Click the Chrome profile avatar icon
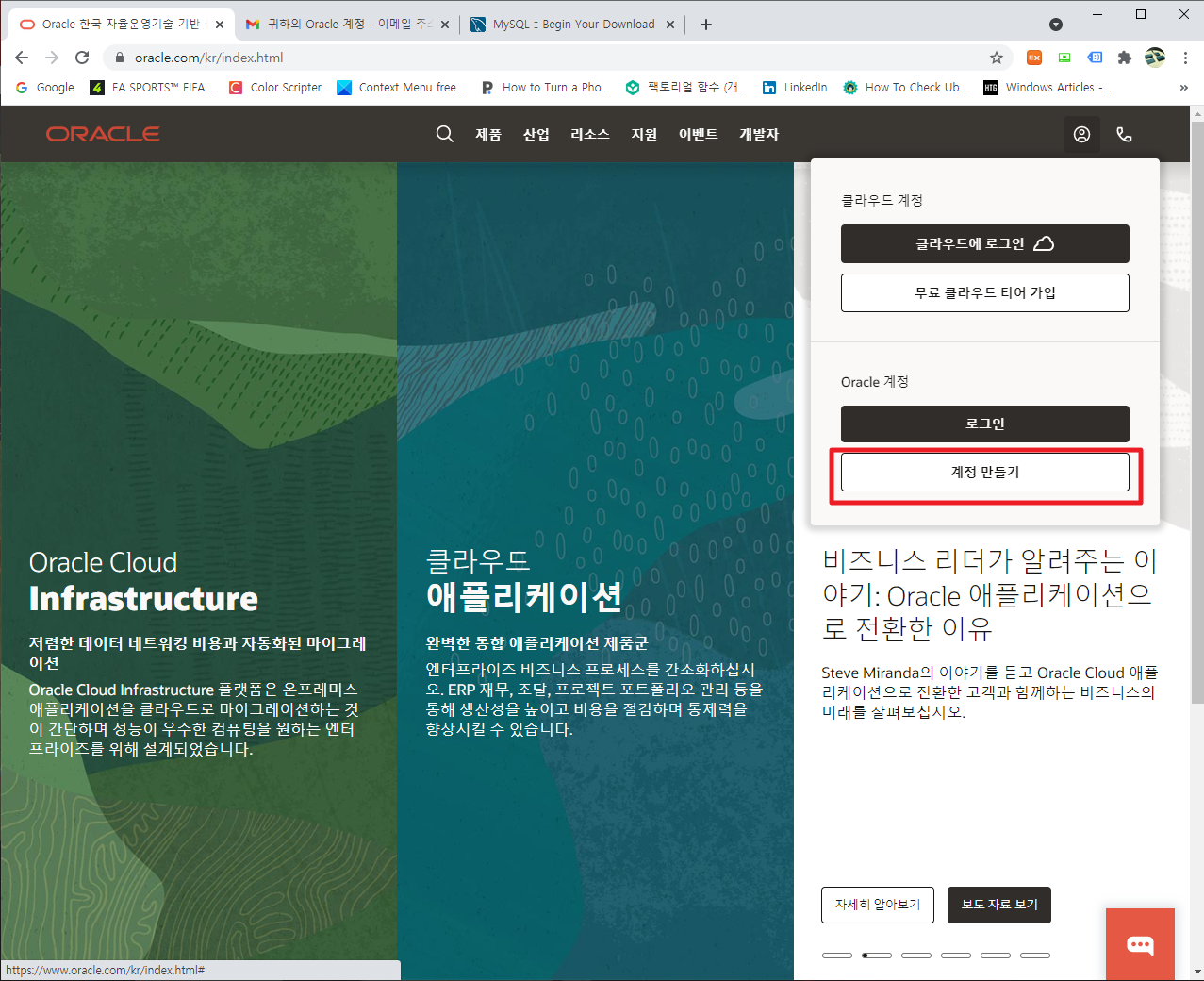Image resolution: width=1204 pixels, height=981 pixels. click(1155, 58)
